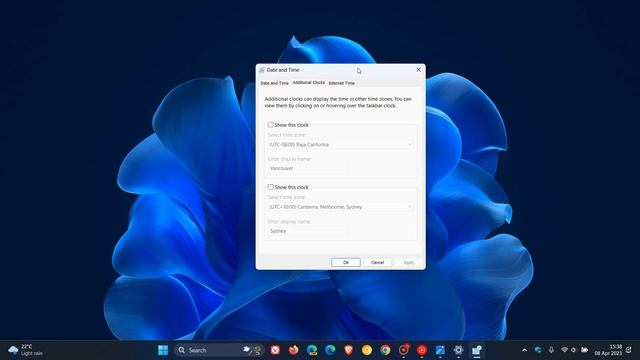This screenshot has height=360, width=640.
Task: Open the Canberra, Melbourne, Sydney time zone dropdown
Action: coord(340,207)
